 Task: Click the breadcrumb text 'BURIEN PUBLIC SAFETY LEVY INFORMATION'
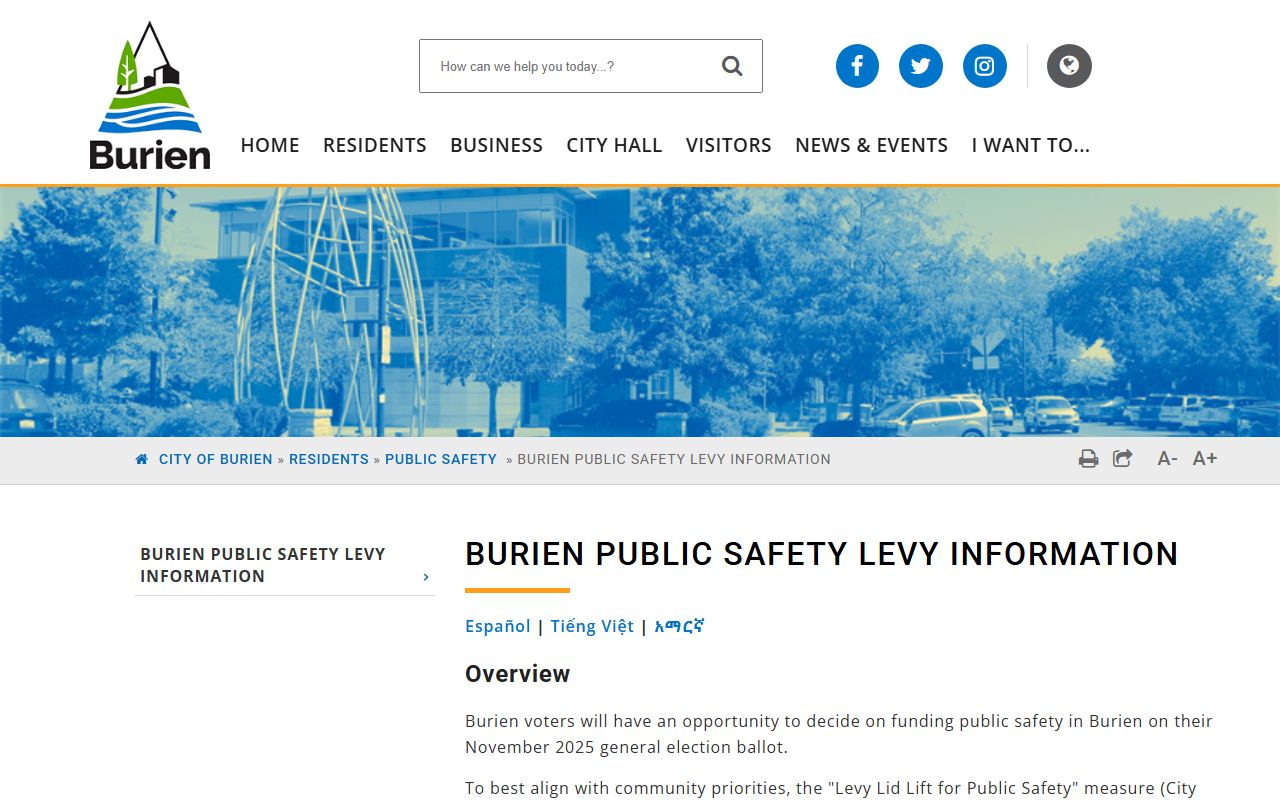point(674,459)
